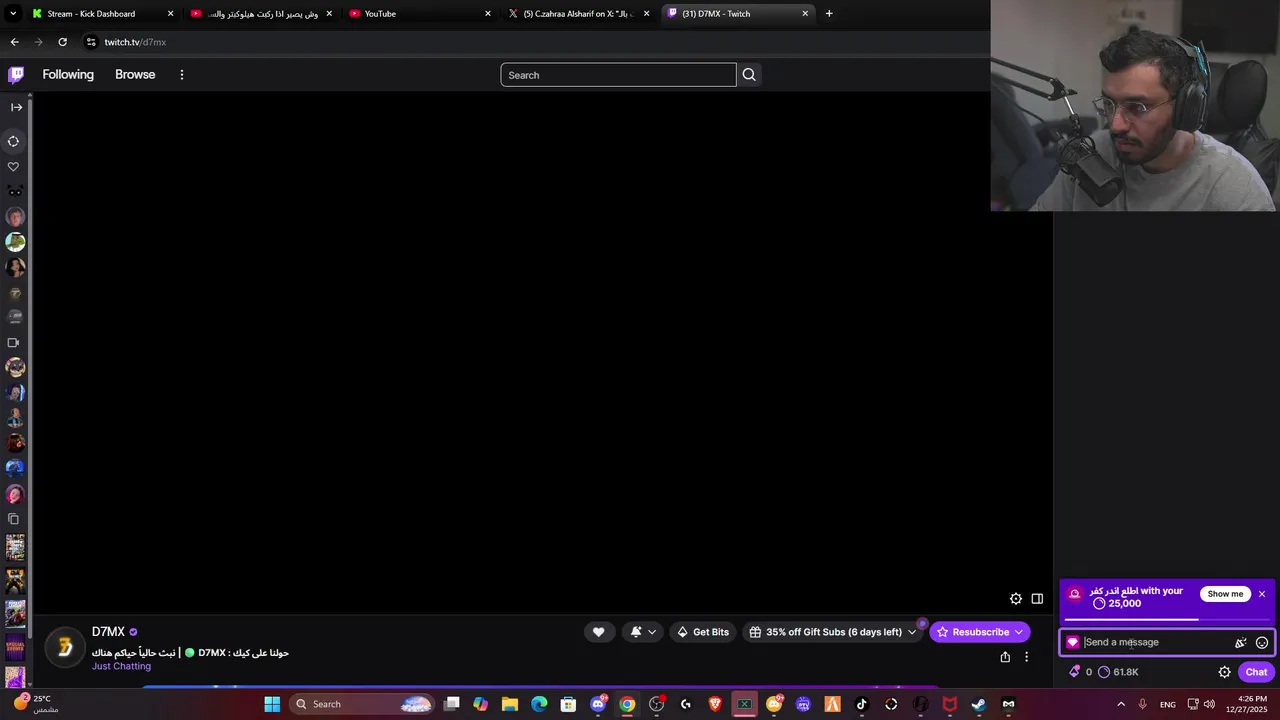The image size is (1280, 720).
Task: Click the D7MX channel avatar
Action: [x=65, y=648]
